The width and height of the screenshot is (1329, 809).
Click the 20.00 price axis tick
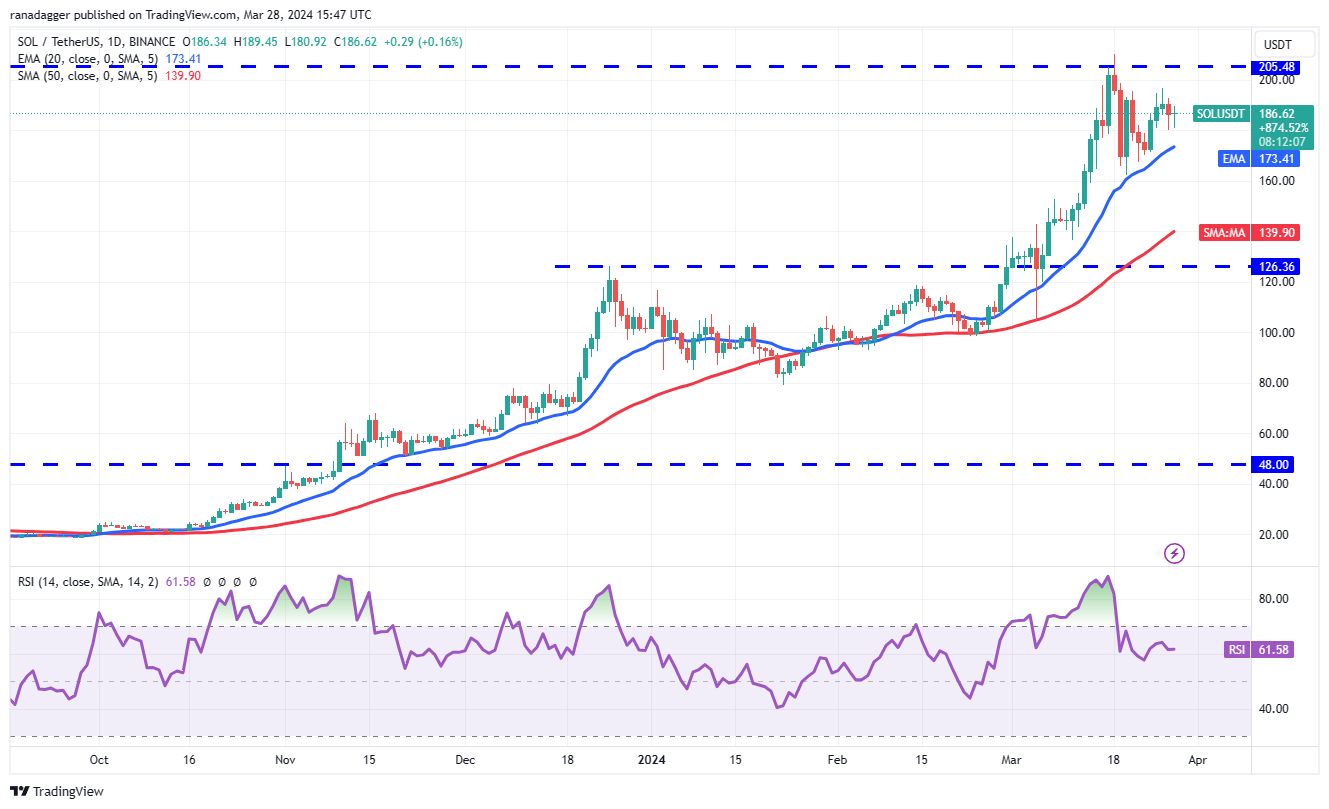pyautogui.click(x=1275, y=535)
